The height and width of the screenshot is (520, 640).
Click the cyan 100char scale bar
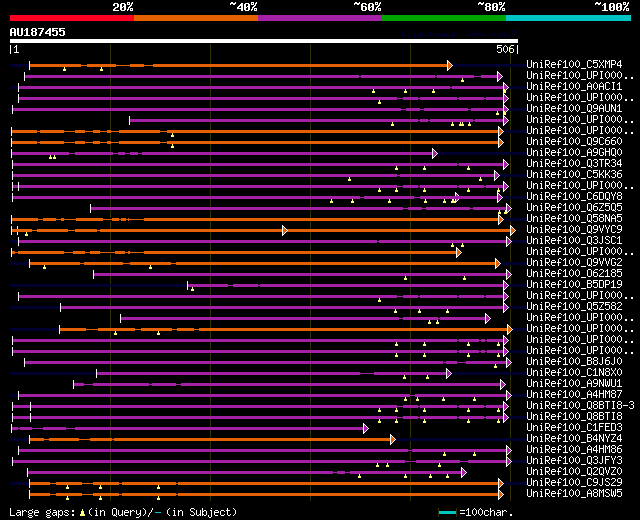(447, 513)
